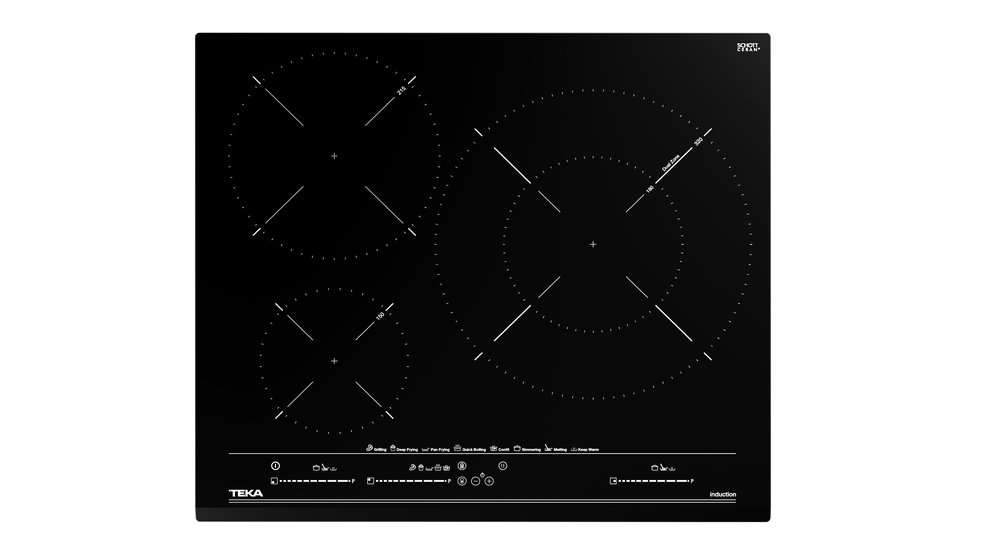985x554 pixels.
Task: Tap grilling icon above center slider
Action: pyautogui.click(x=413, y=467)
